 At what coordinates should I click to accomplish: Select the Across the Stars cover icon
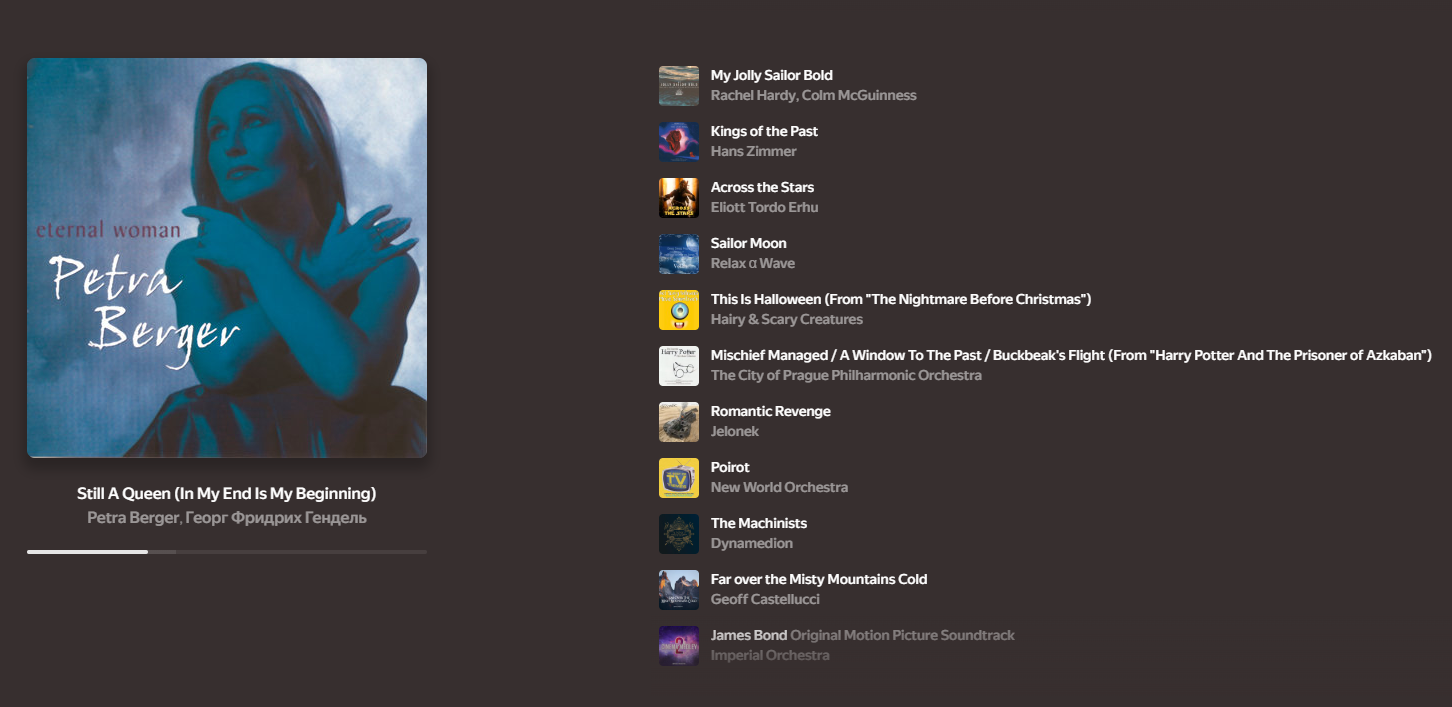[x=679, y=198]
